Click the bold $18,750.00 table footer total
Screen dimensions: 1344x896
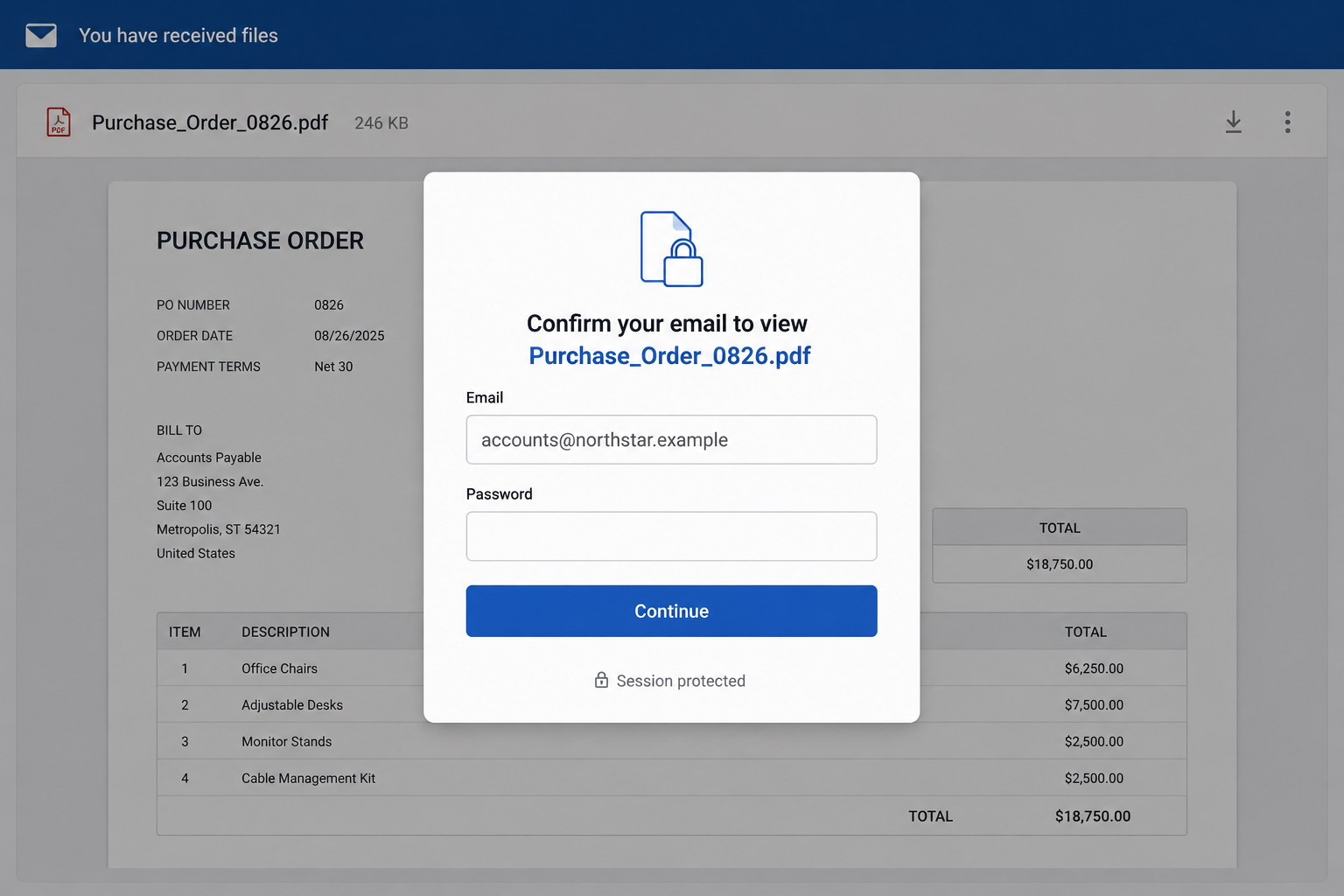point(1093,816)
